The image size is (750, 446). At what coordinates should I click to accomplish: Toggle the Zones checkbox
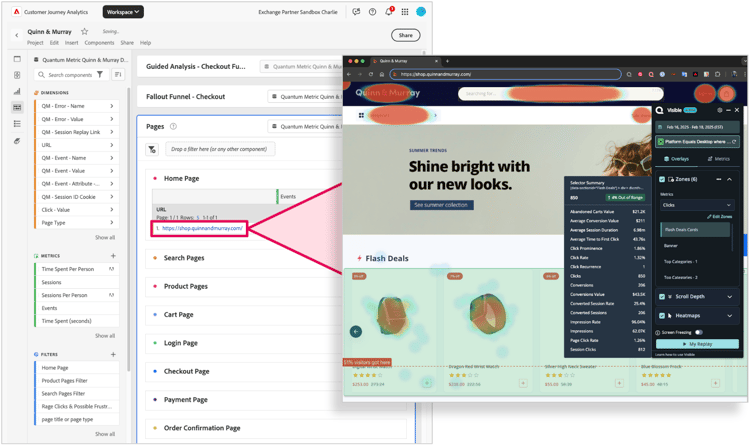[x=662, y=179]
